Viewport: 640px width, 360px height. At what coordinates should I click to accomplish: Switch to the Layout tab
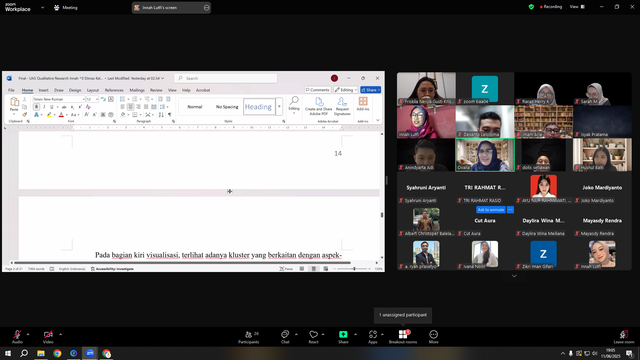(93, 90)
